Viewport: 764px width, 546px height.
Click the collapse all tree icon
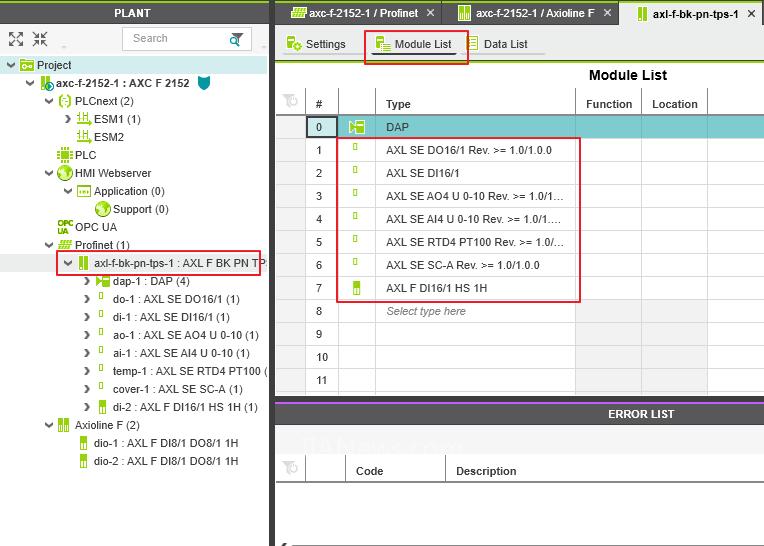[x=40, y=39]
